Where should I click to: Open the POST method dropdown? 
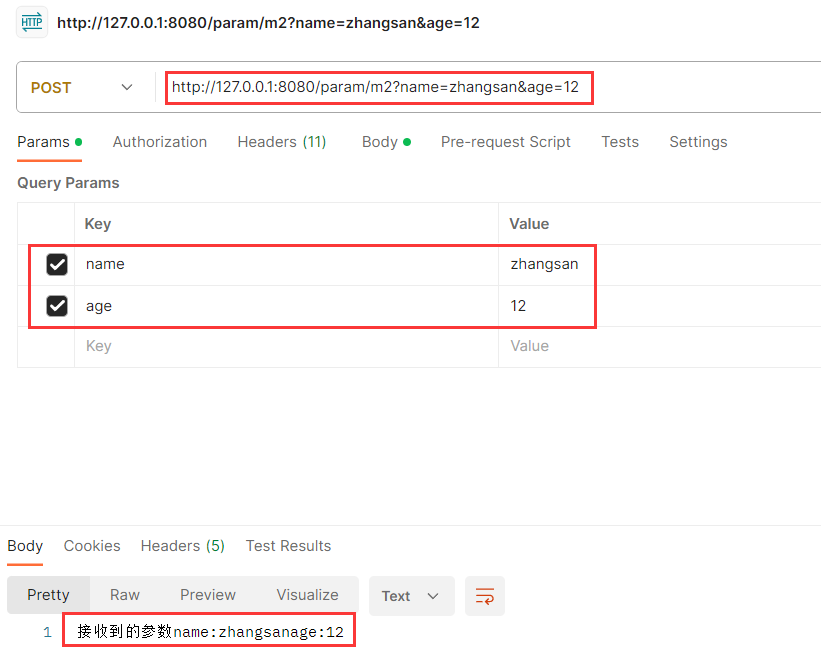click(82, 87)
